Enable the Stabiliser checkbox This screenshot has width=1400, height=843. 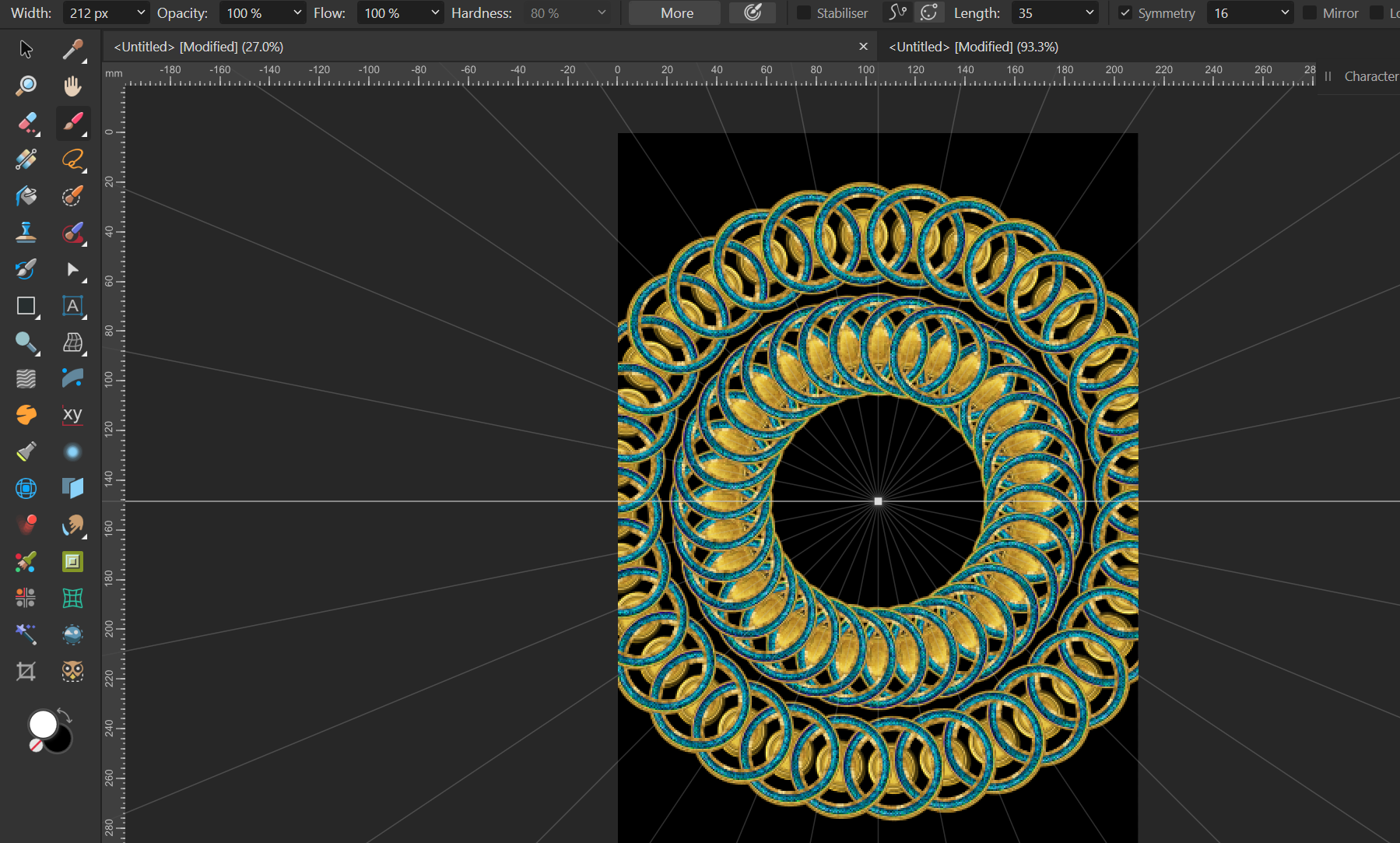tap(804, 13)
